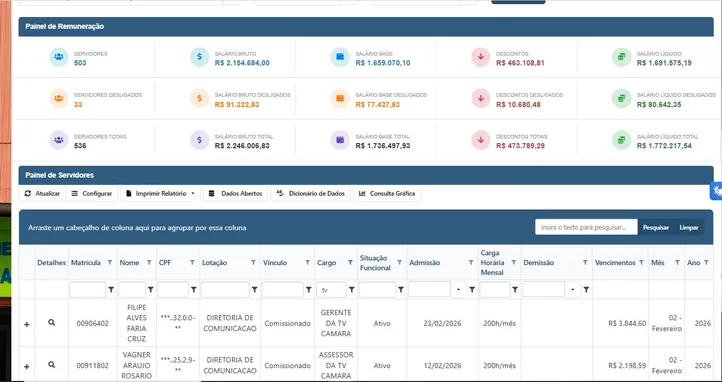Expand row of Vagner Araujo Rosario
Image resolution: width=722 pixels, height=382 pixels.
tap(27, 366)
